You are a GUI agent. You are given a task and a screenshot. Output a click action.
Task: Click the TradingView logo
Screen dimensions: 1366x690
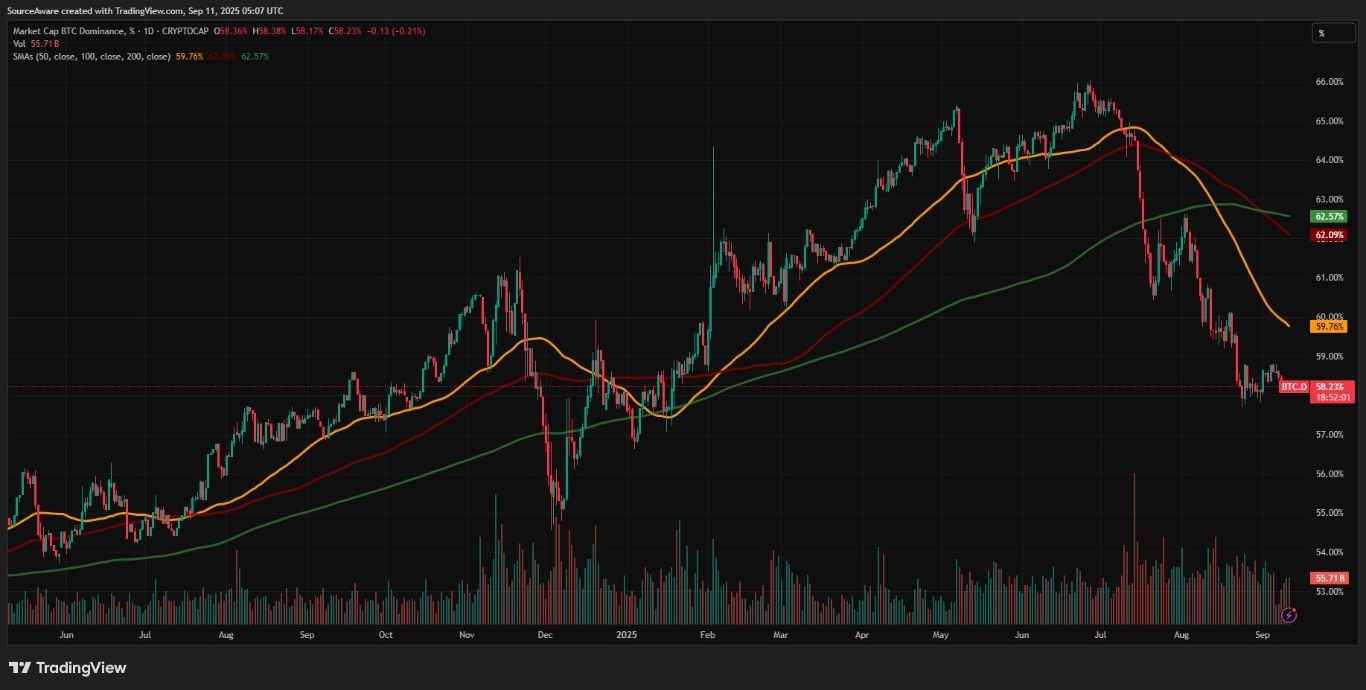[65, 668]
